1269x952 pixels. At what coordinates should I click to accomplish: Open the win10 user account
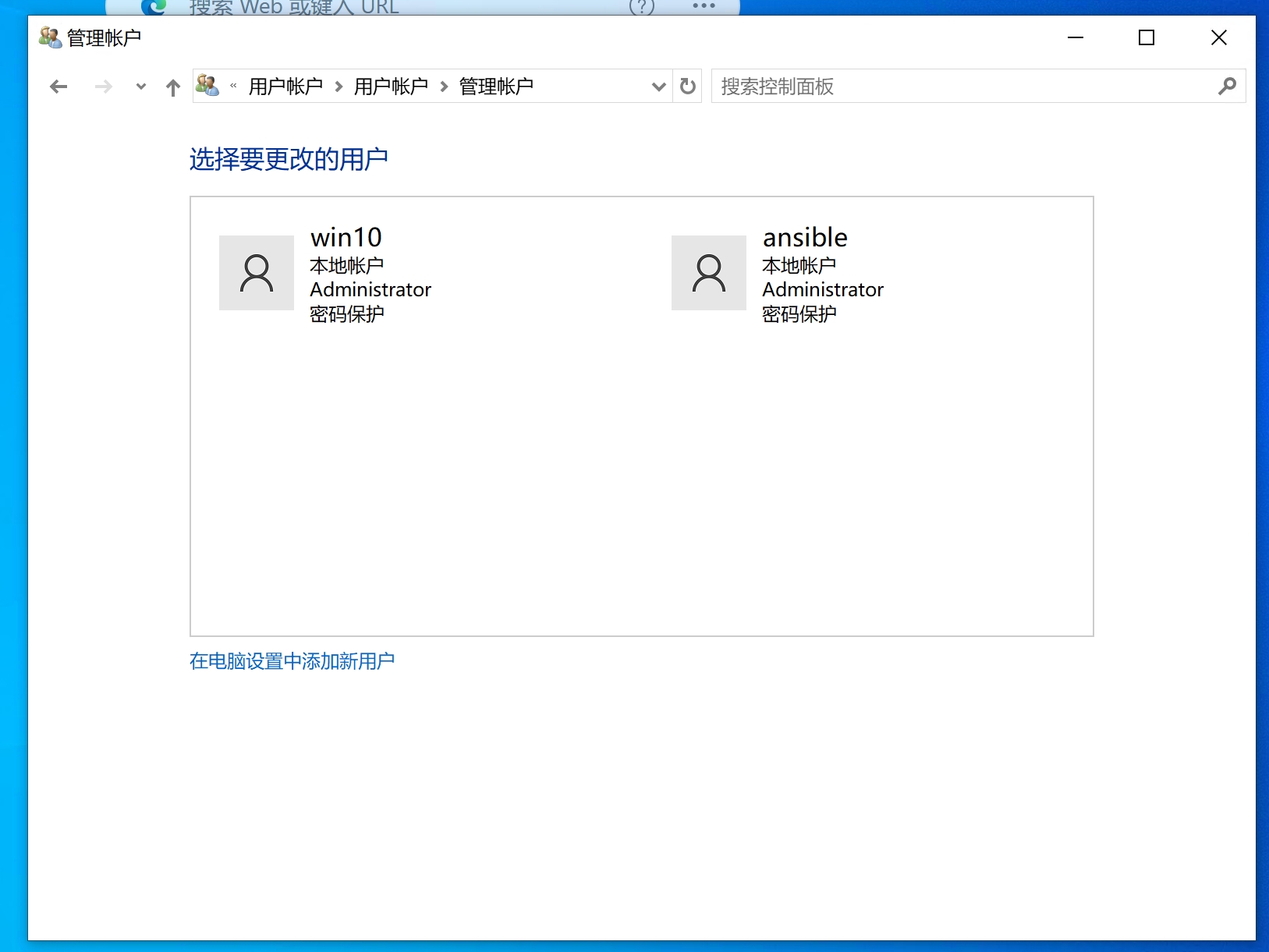pyautogui.click(x=346, y=237)
